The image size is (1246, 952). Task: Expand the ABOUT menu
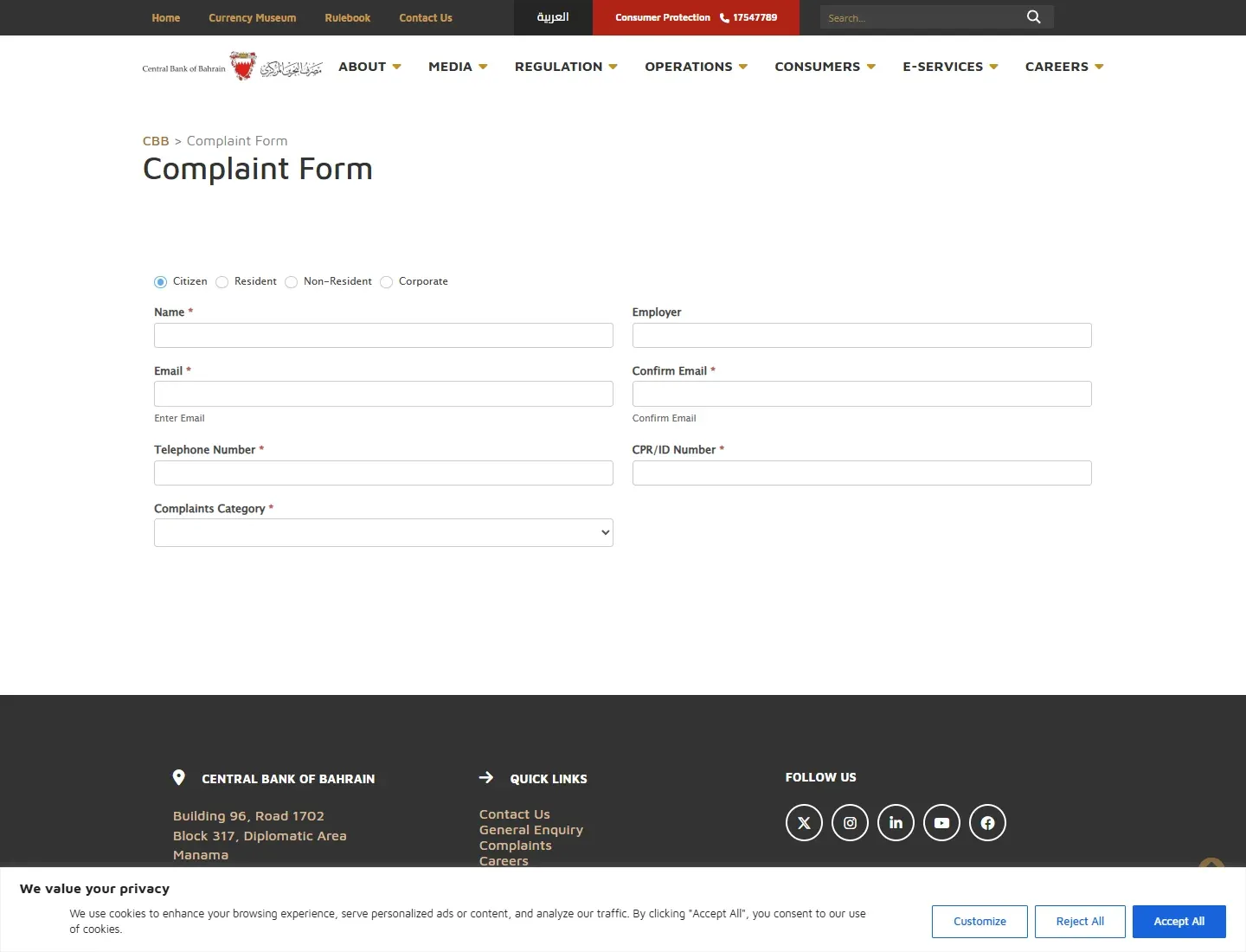(369, 67)
